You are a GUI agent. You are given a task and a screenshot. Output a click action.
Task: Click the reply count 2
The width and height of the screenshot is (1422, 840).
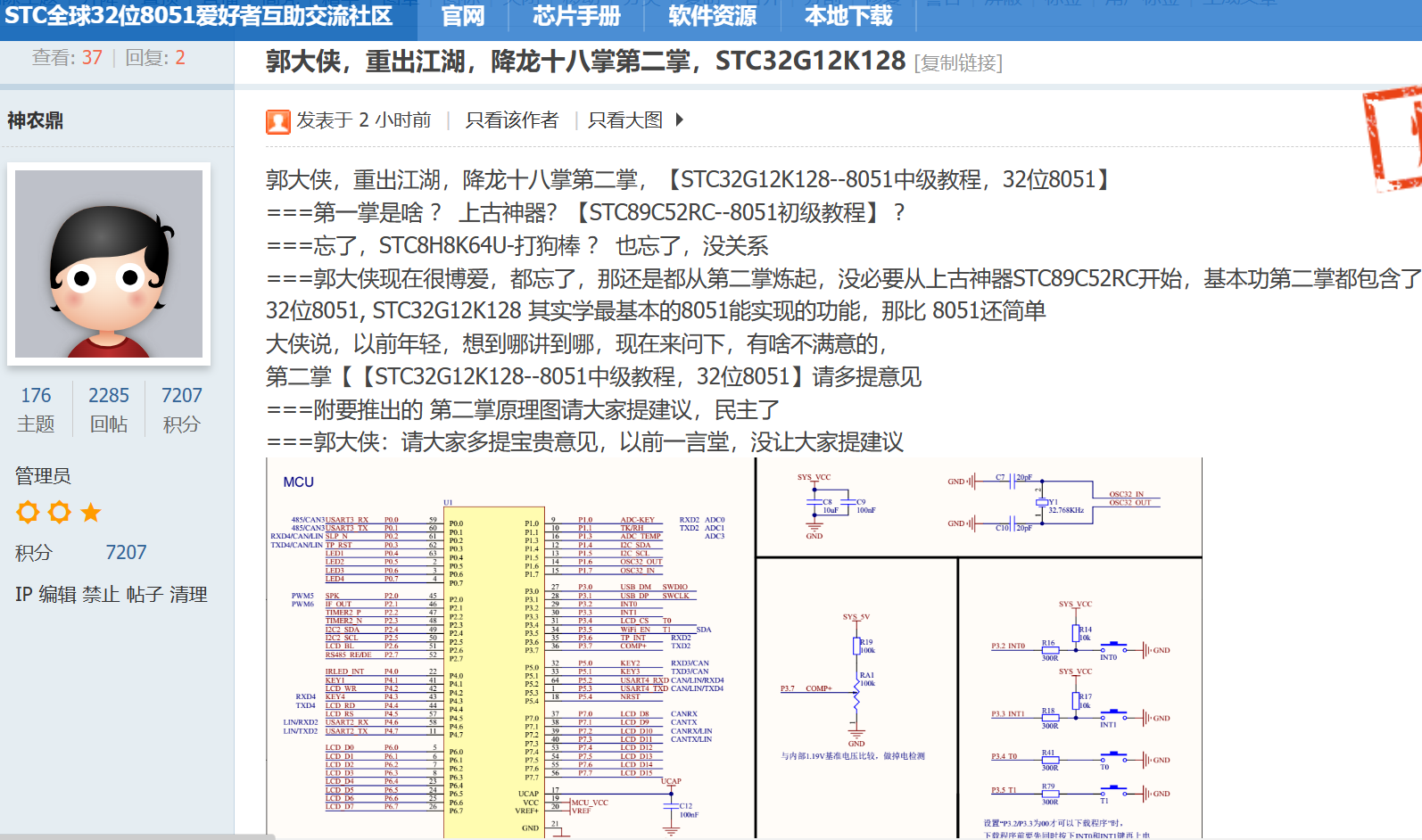180,58
